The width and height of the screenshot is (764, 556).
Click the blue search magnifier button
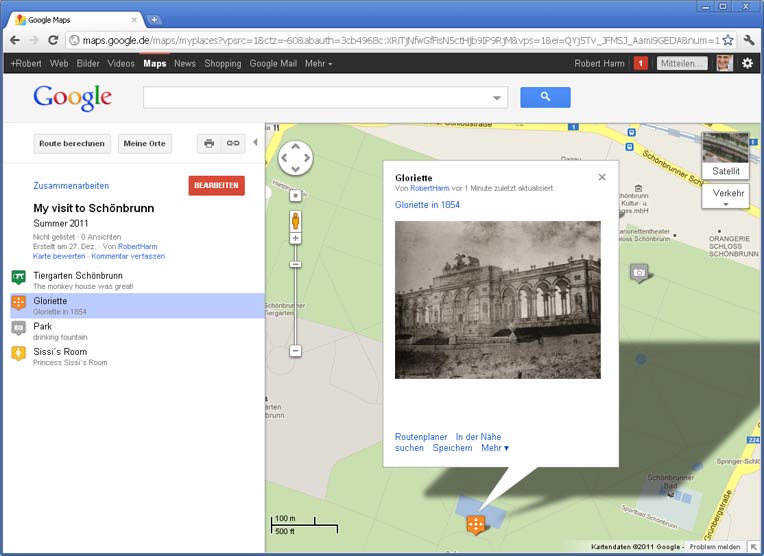545,97
